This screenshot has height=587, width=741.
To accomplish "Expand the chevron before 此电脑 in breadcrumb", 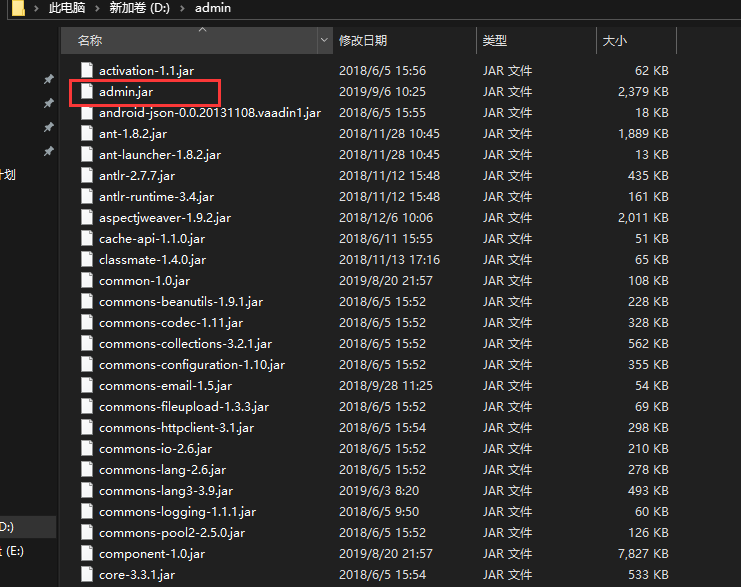I will tap(36, 9).
